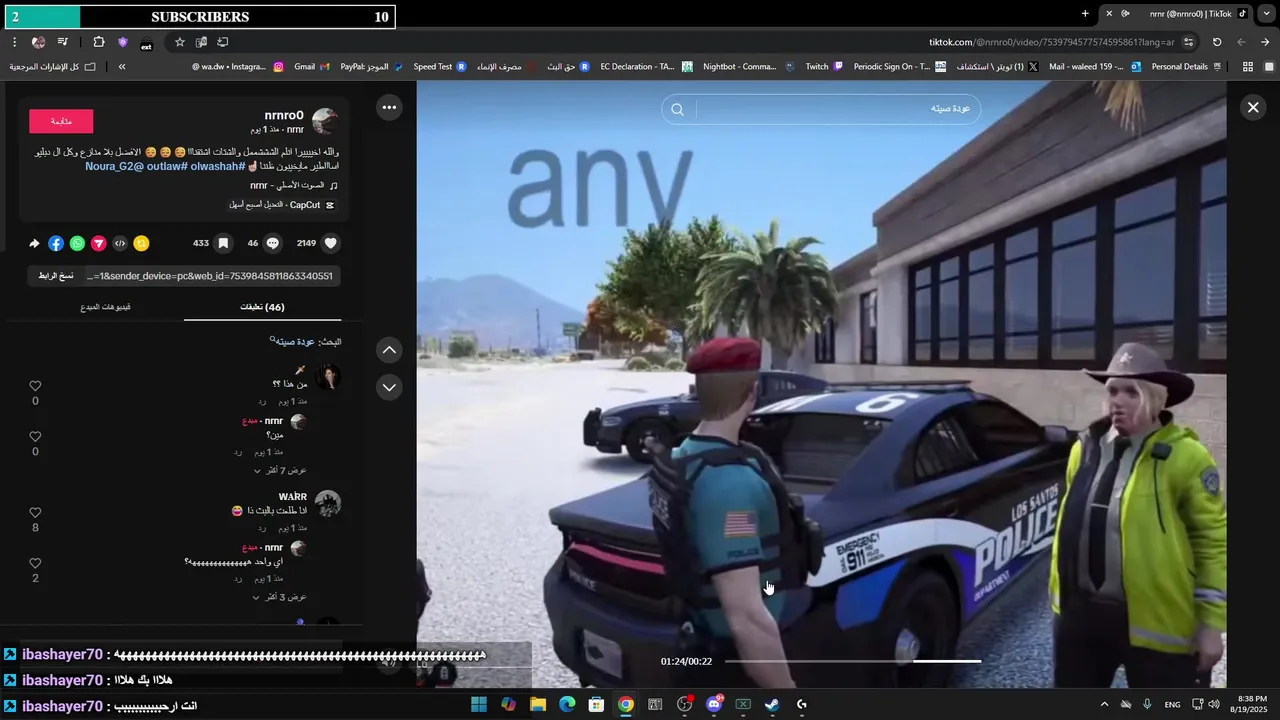This screenshot has width=1280, height=720.
Task: Open the Twitch bookmark
Action: coord(825,67)
